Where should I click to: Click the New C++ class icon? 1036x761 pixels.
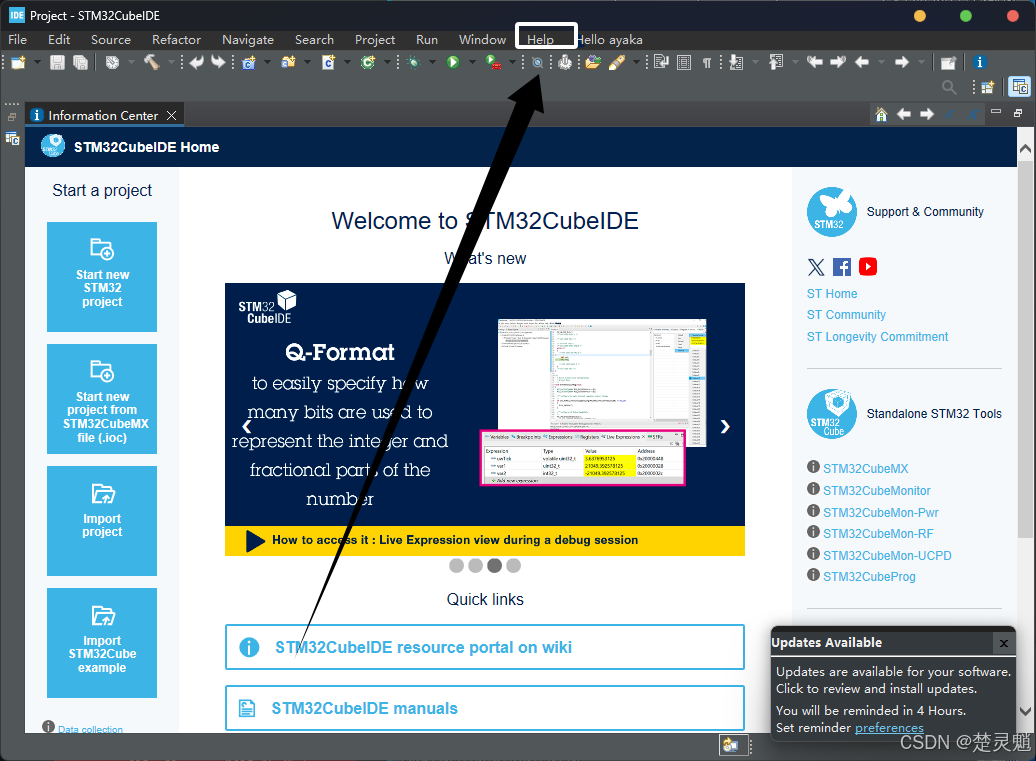coord(368,62)
